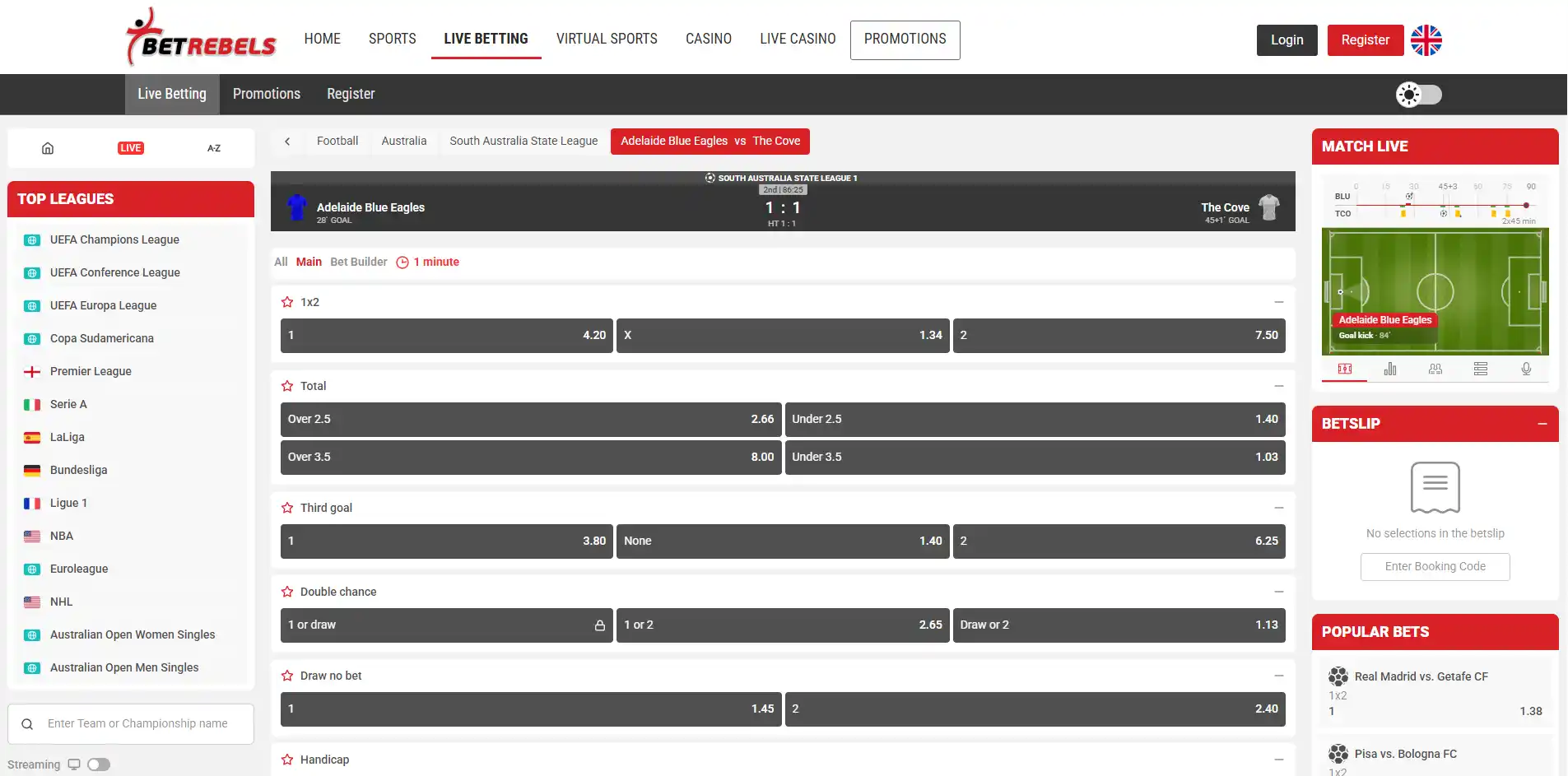Select the LIVE badge in the sidebar
The image size is (1568, 776).
pos(131,148)
